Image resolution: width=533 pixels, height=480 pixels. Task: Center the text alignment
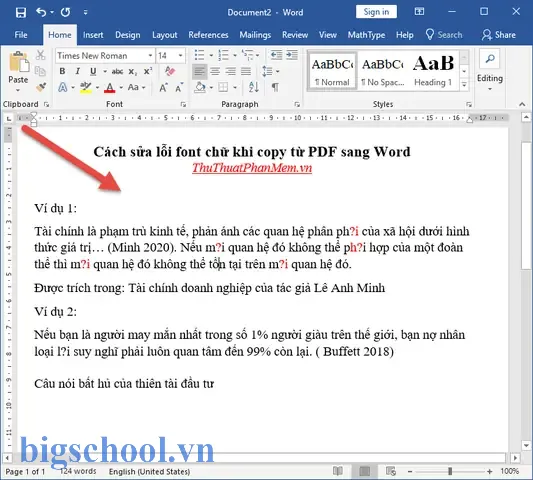[215, 71]
